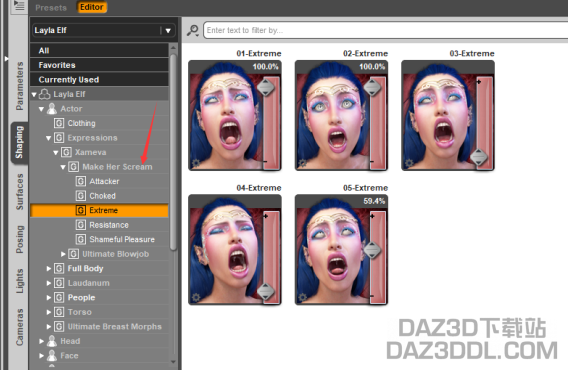Screen dimensions: 568x370
Task: Select the Extreme category row
Action: (99, 210)
